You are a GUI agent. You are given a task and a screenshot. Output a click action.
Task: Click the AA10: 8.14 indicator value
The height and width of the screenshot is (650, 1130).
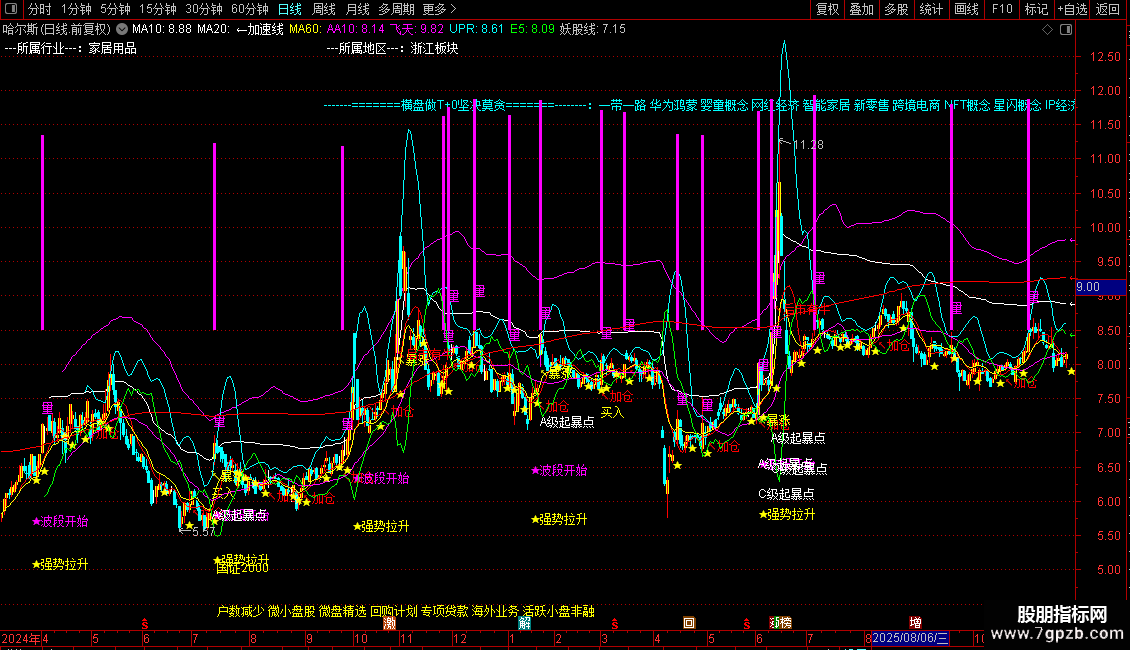coord(355,30)
